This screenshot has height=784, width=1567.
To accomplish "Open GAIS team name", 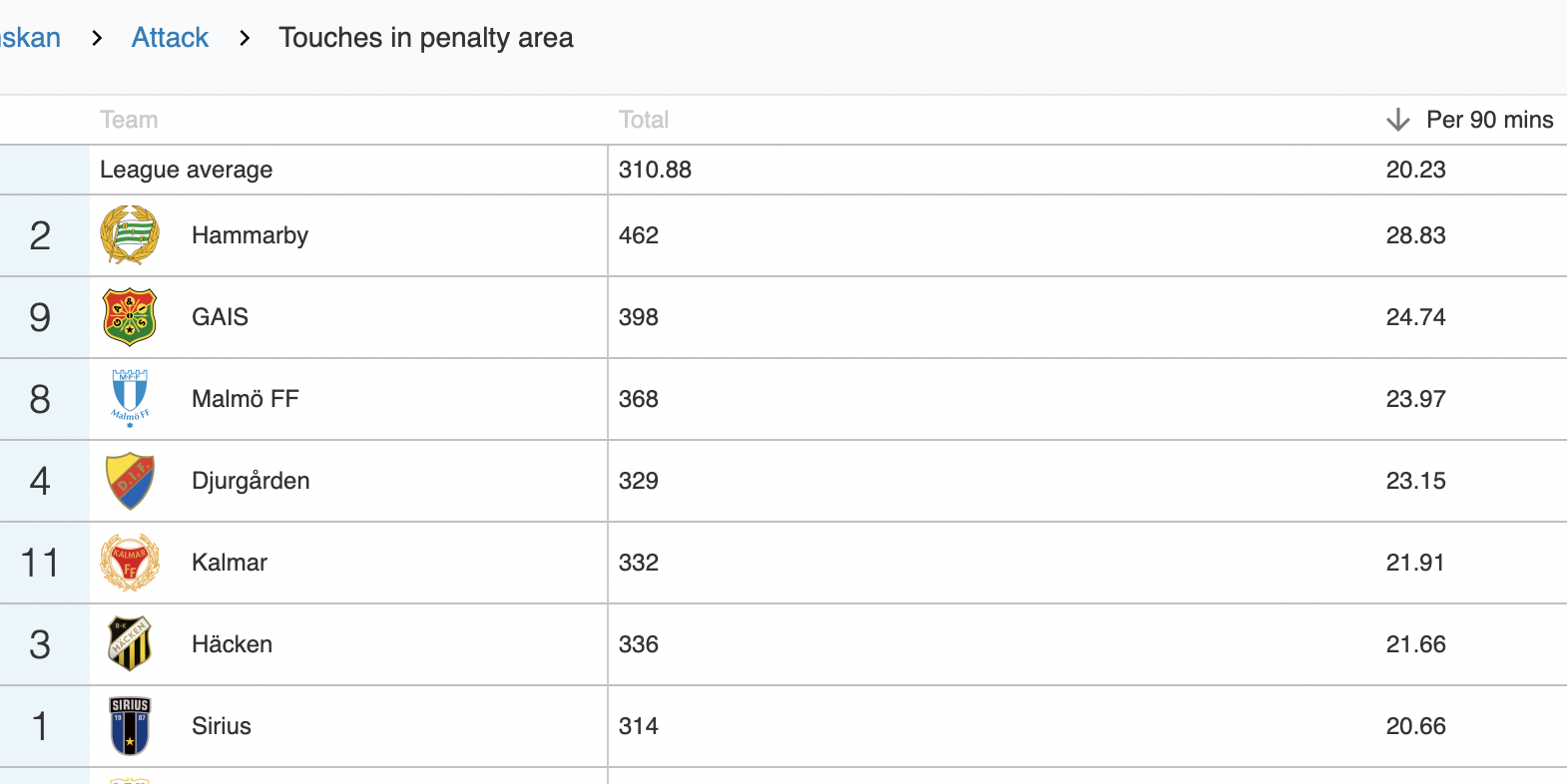I will coord(220,317).
